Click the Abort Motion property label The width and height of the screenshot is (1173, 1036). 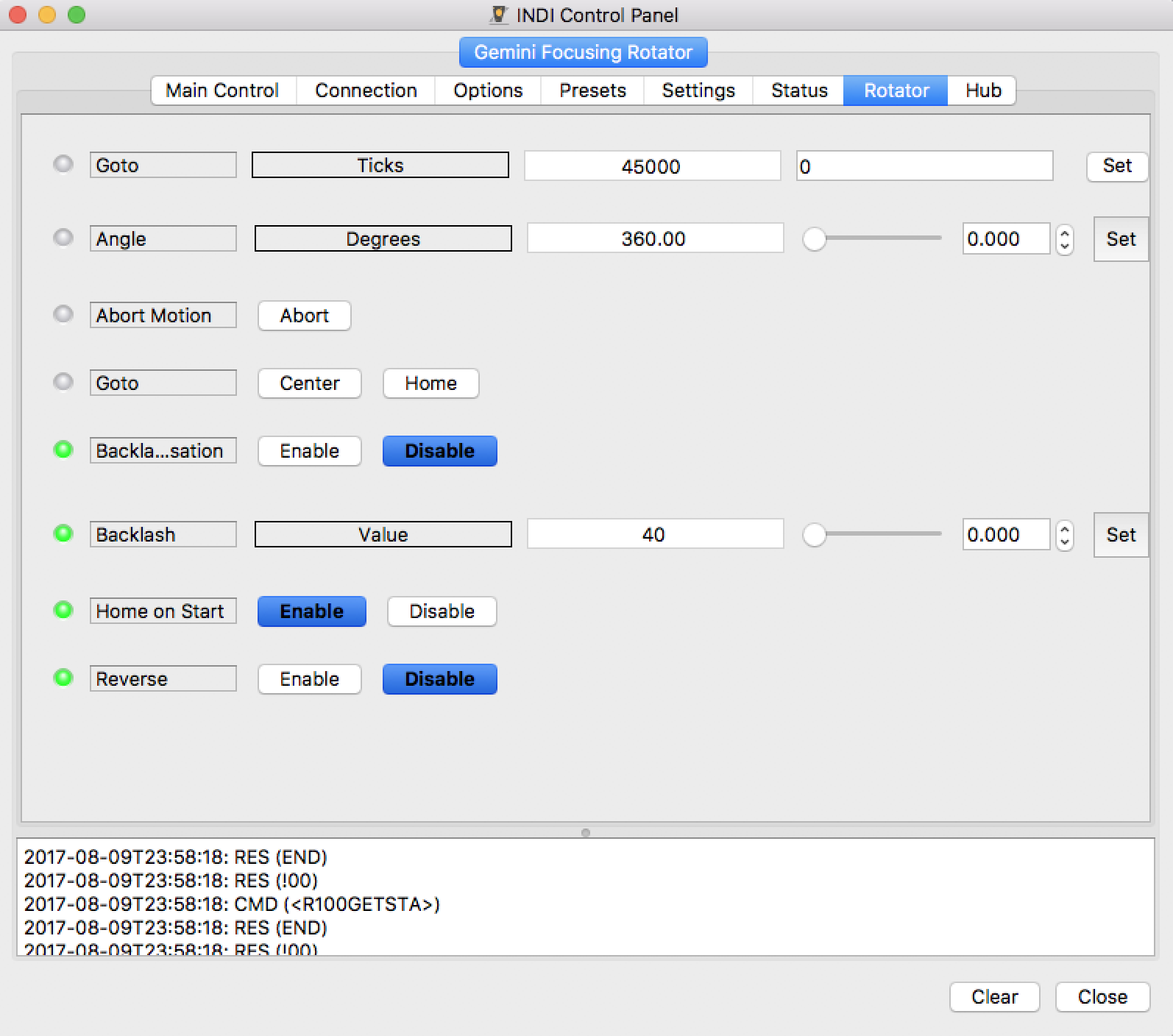pyautogui.click(x=163, y=315)
